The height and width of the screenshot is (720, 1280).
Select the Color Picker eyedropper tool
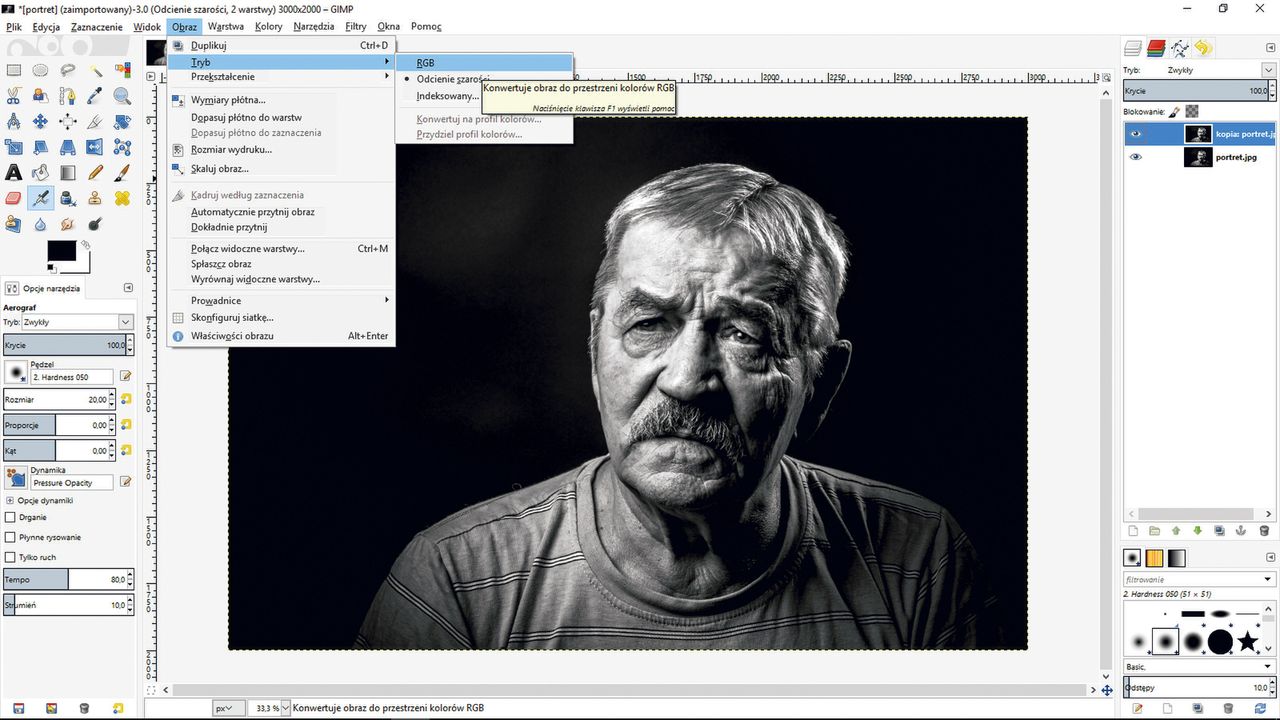tap(95, 96)
